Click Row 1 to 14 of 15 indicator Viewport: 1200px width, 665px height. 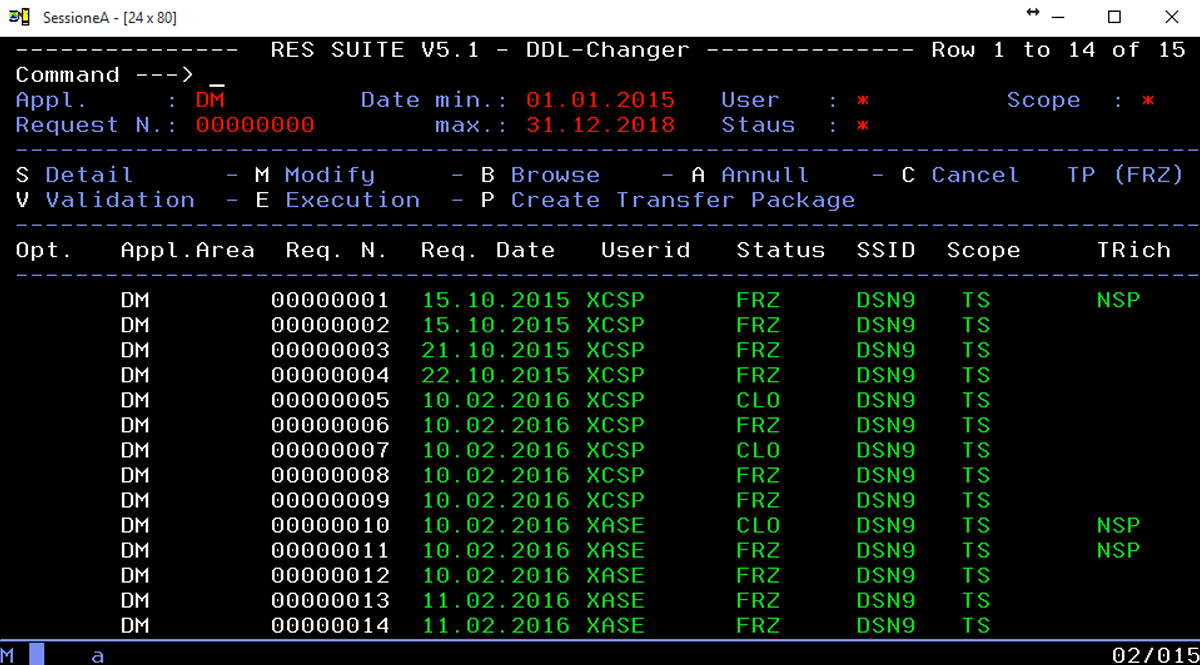tap(1058, 50)
